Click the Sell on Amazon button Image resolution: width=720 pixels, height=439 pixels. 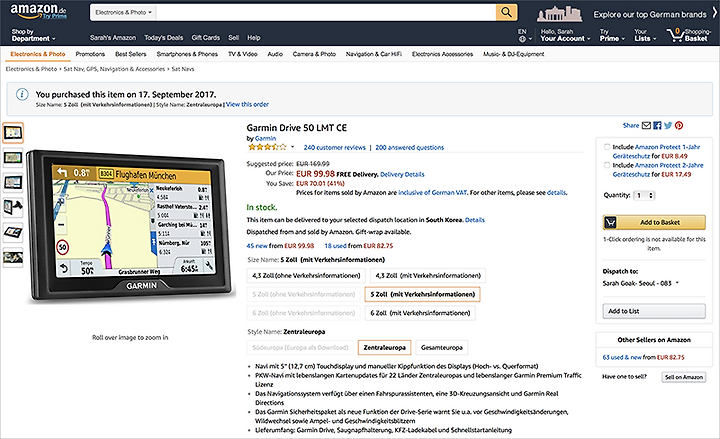[x=684, y=377]
